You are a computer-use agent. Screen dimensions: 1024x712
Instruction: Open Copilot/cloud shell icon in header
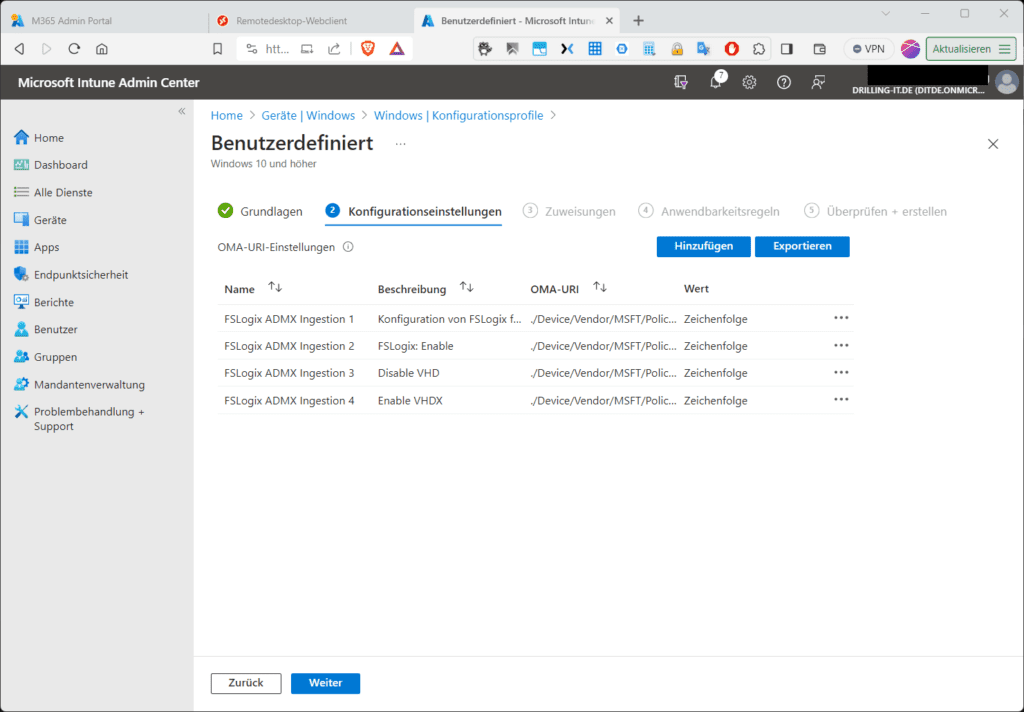[680, 82]
